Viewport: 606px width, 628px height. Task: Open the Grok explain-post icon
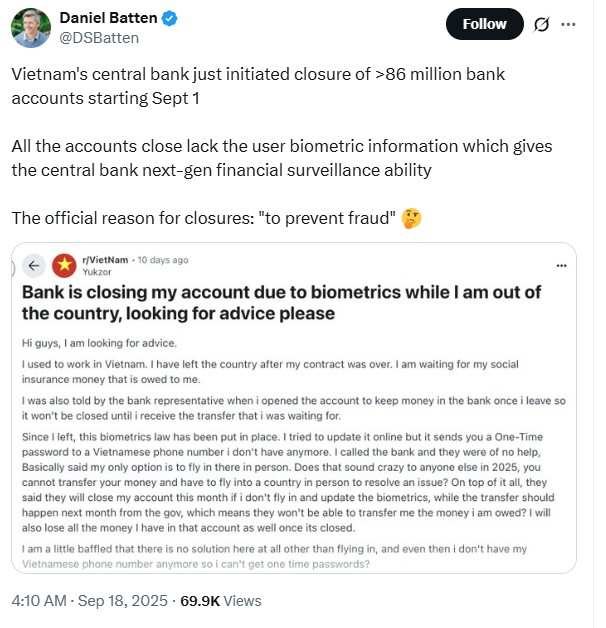541,25
